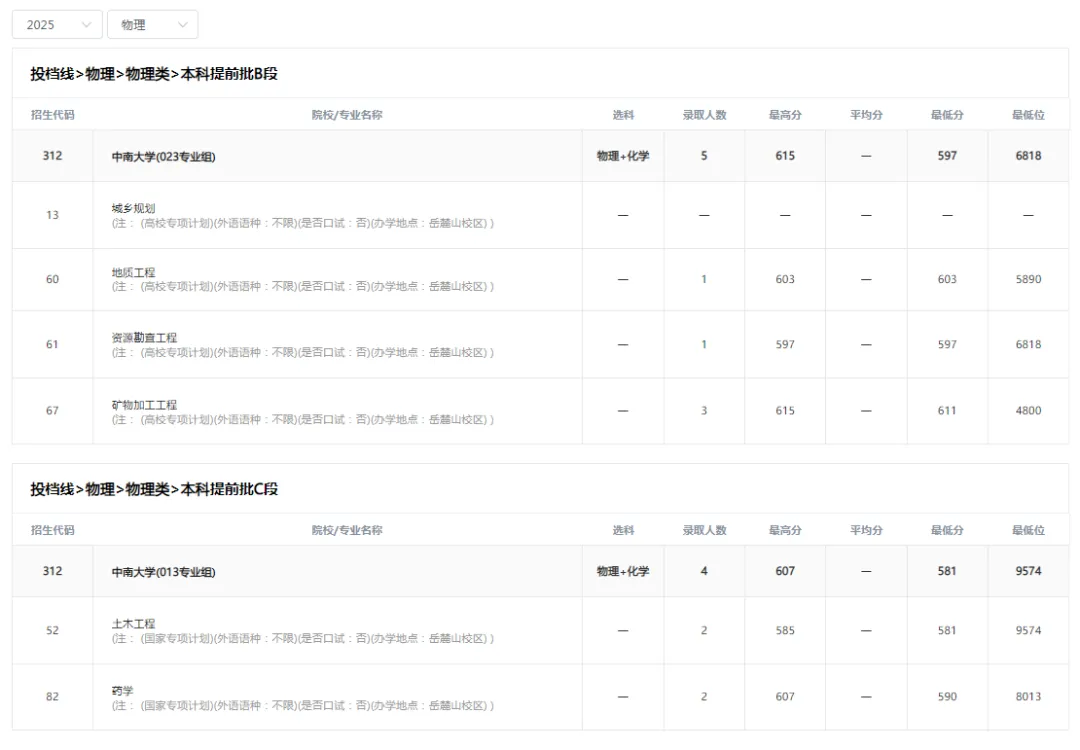Click the 土木工程 major entry
The width and height of the screenshot is (1080, 750).
click(x=133, y=623)
